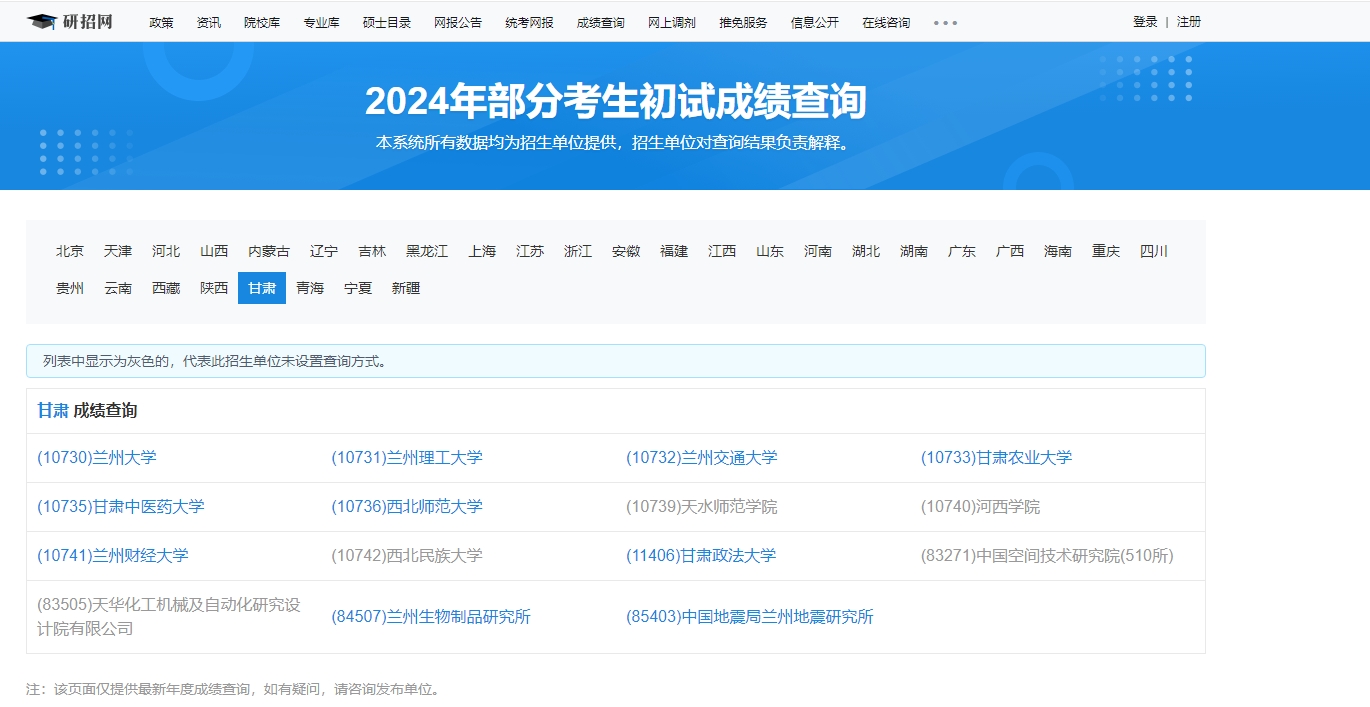The width and height of the screenshot is (1370, 707).
Task: Click grayed (10742)西北民族大学 entry
Action: pos(407,556)
